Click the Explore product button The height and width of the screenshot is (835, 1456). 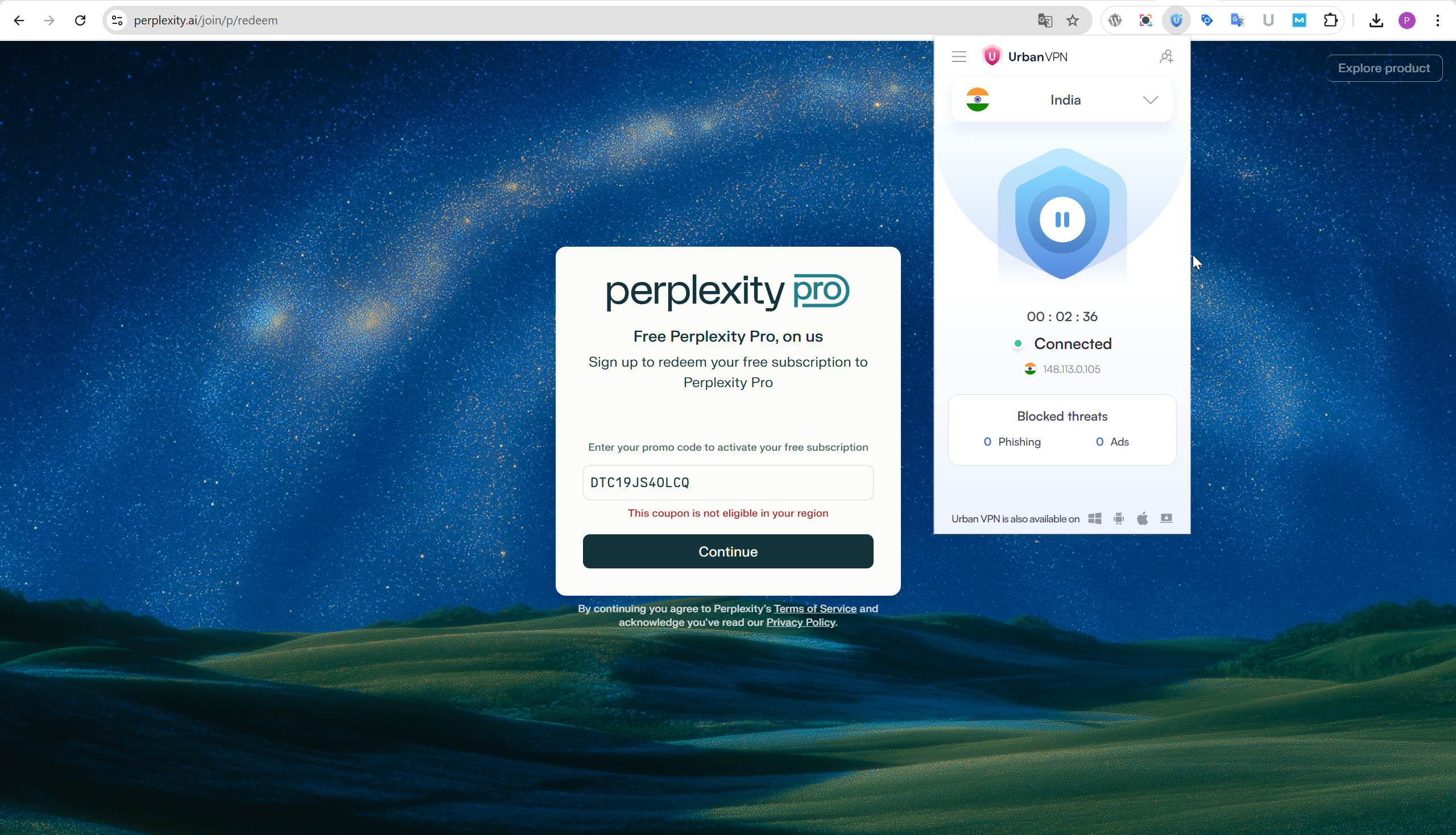1384,68
